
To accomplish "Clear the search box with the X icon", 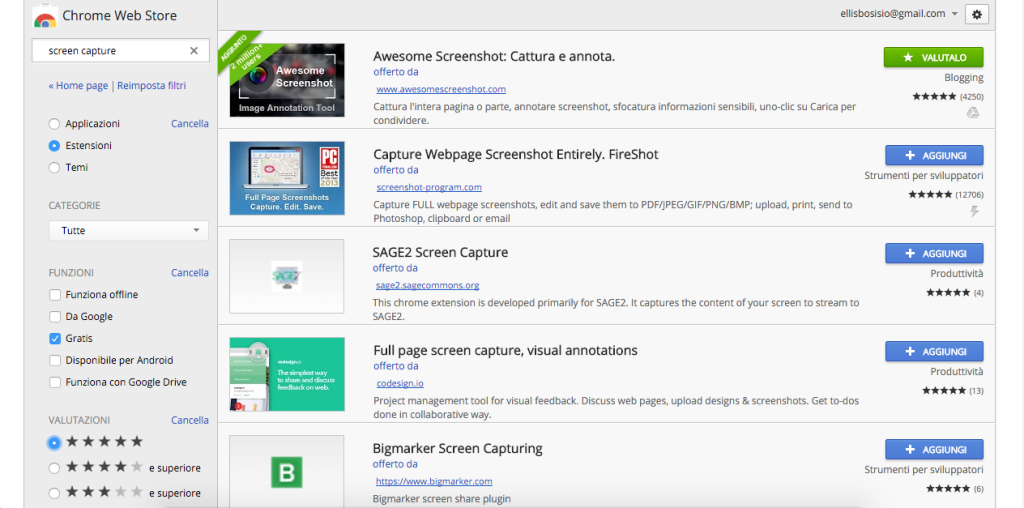I will [194, 51].
